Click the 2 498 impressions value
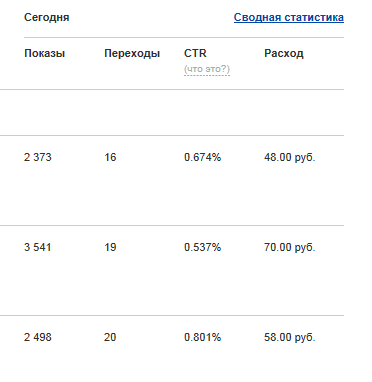 38,337
